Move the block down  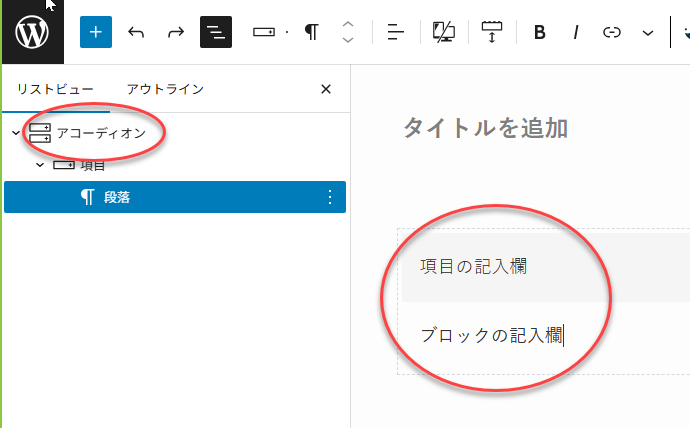(x=347, y=40)
